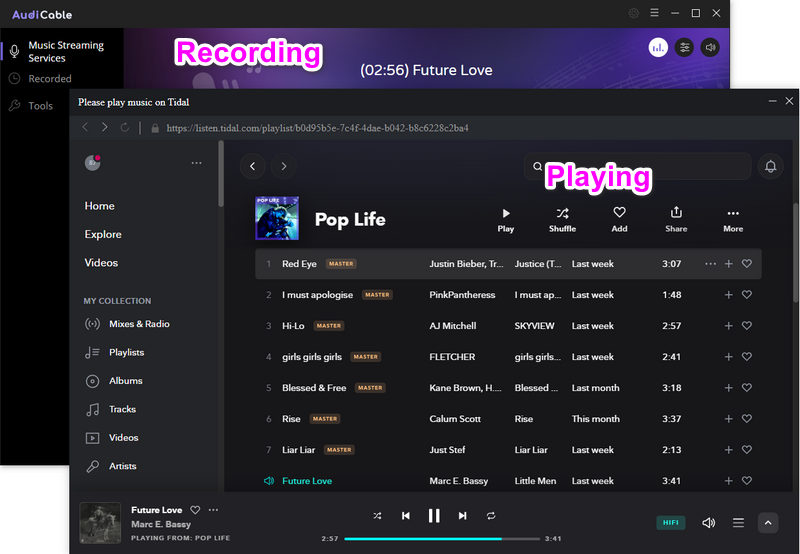Screen dimensions: 800x554
Task: Favorite the Blessed & Free track
Action: click(x=746, y=388)
